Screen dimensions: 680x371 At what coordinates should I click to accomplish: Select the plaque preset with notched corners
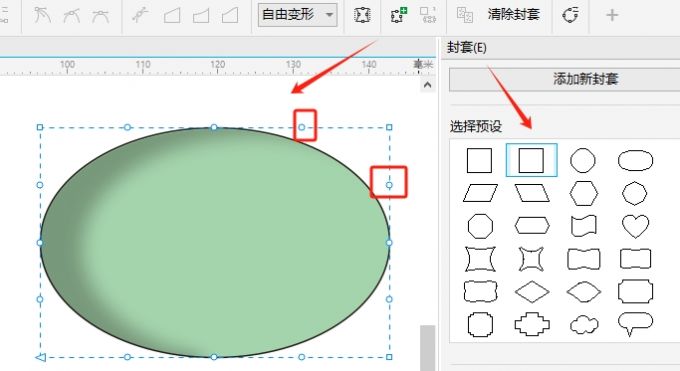635,291
